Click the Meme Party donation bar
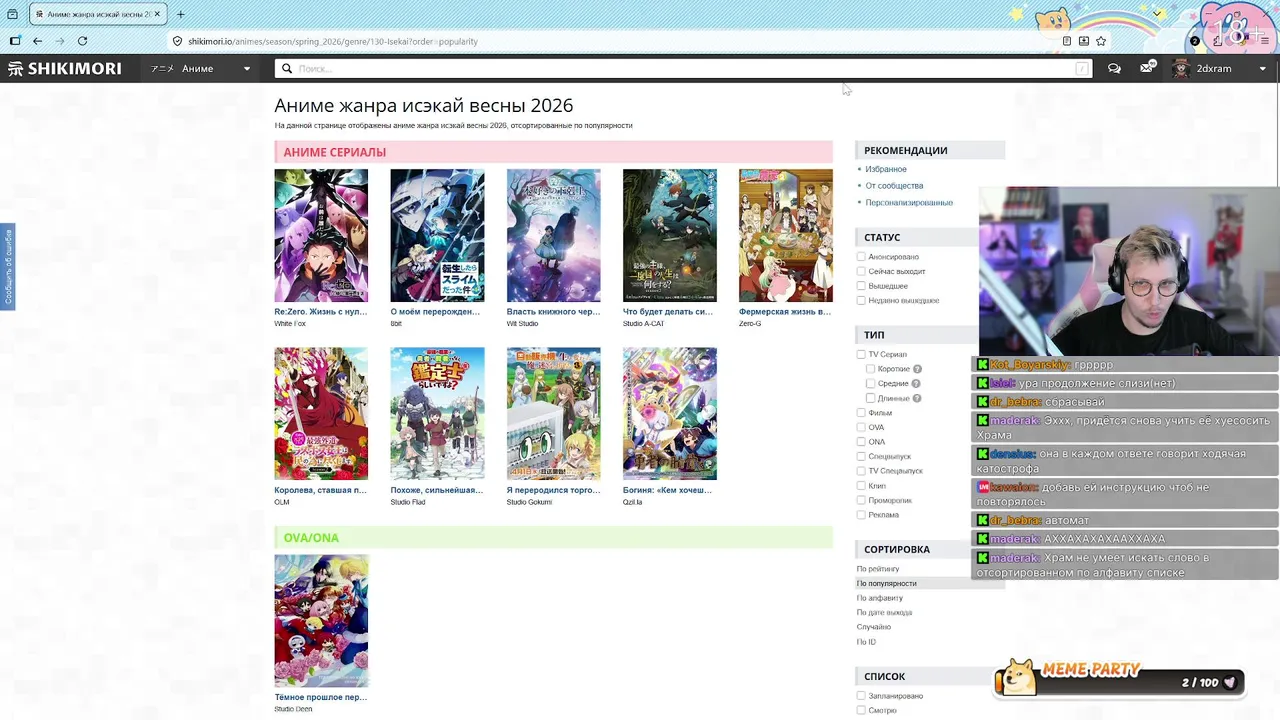 coord(1120,680)
